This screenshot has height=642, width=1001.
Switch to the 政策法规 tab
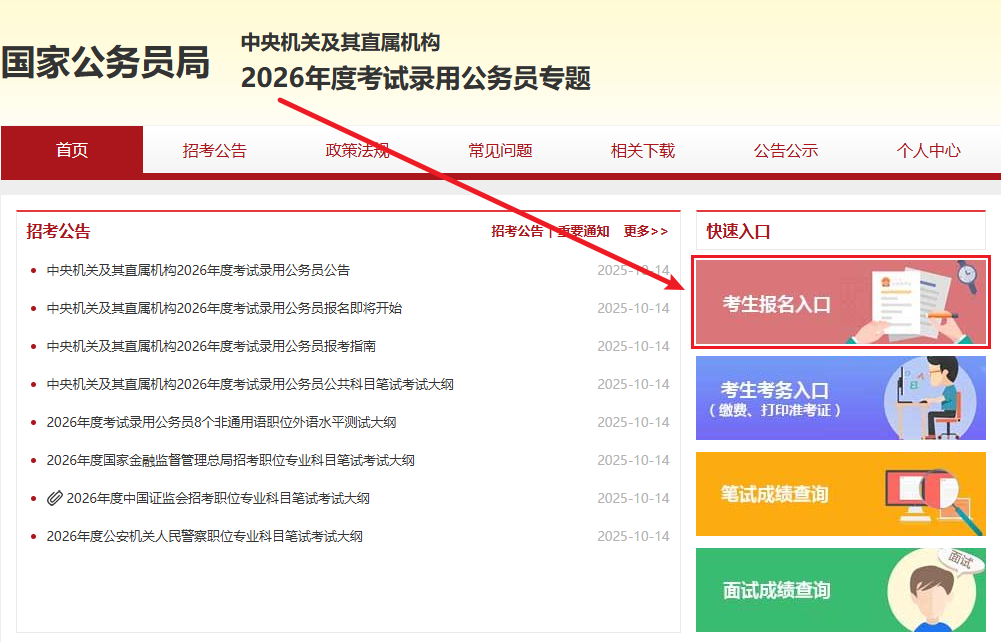358,152
